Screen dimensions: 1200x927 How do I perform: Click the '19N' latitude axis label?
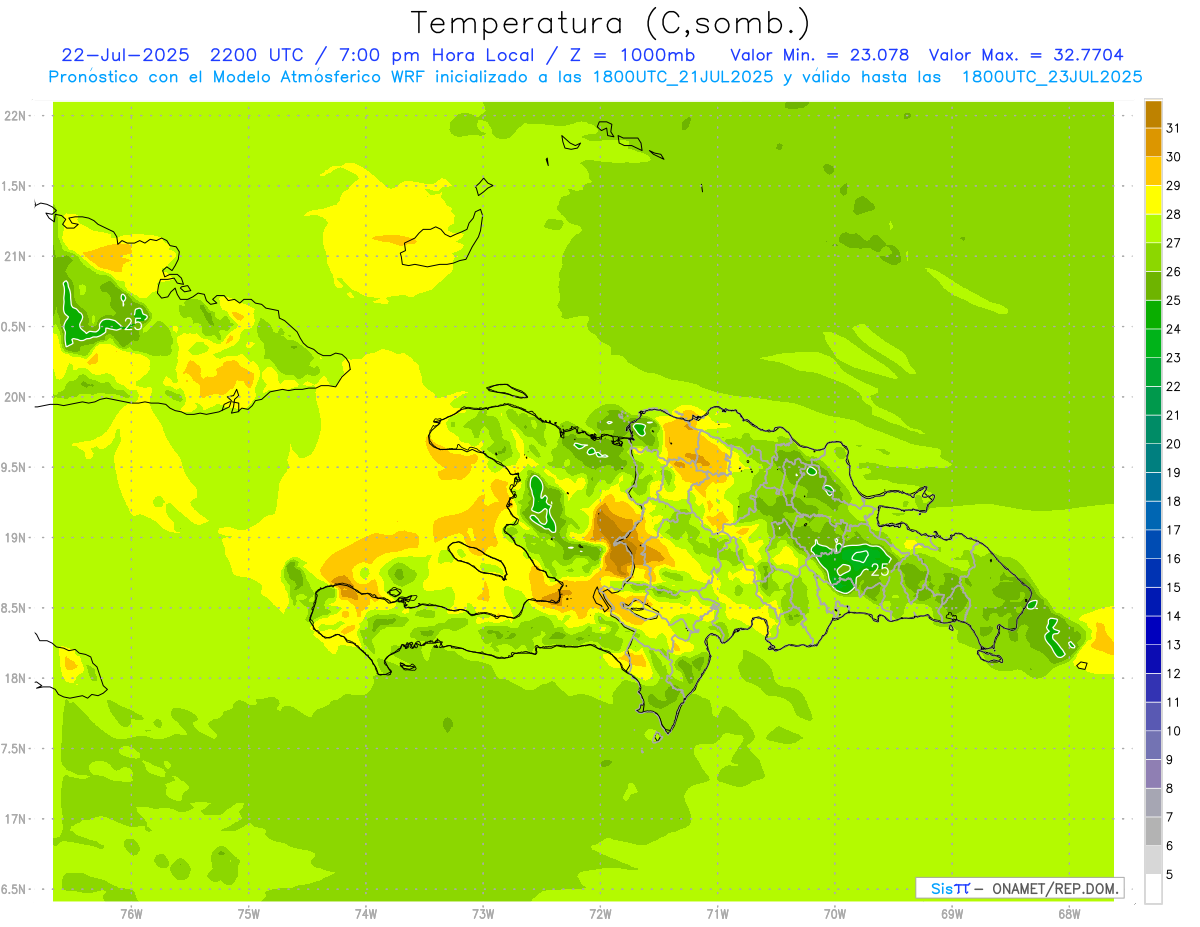pyautogui.click(x=17, y=538)
